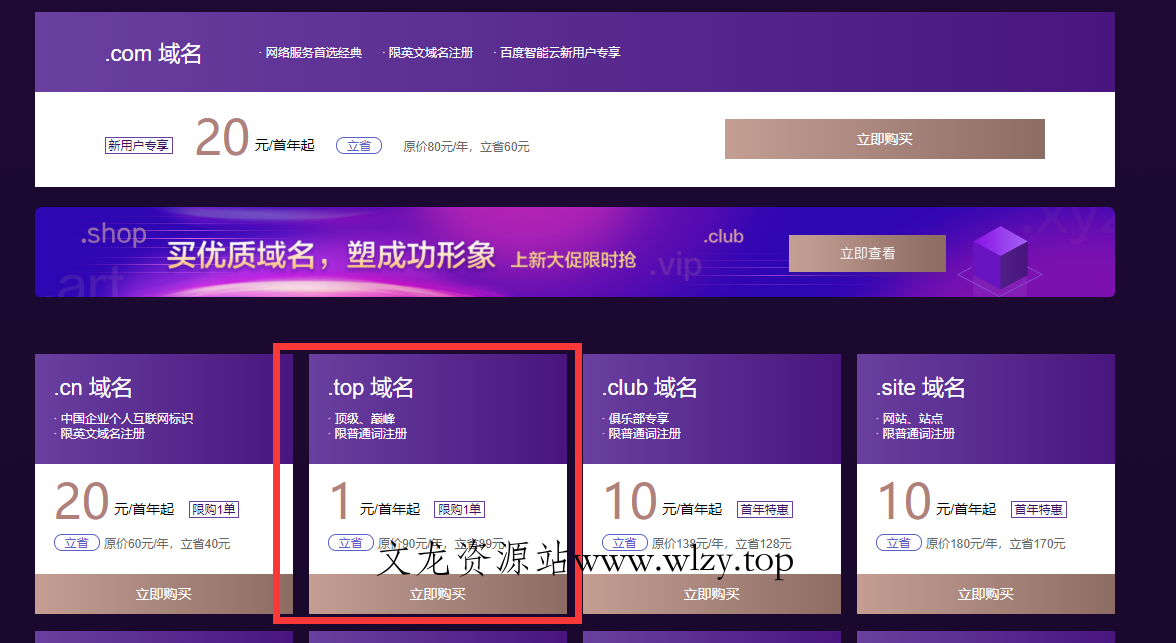Expand the 立省 tag on the .club card
1176x643 pixels.
[624, 542]
